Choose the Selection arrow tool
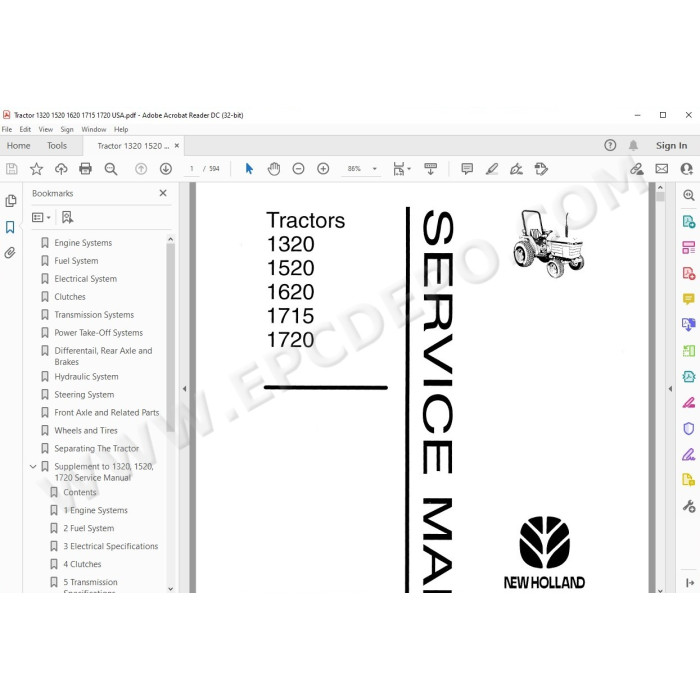Image resolution: width=700 pixels, height=700 pixels. pos(249,169)
